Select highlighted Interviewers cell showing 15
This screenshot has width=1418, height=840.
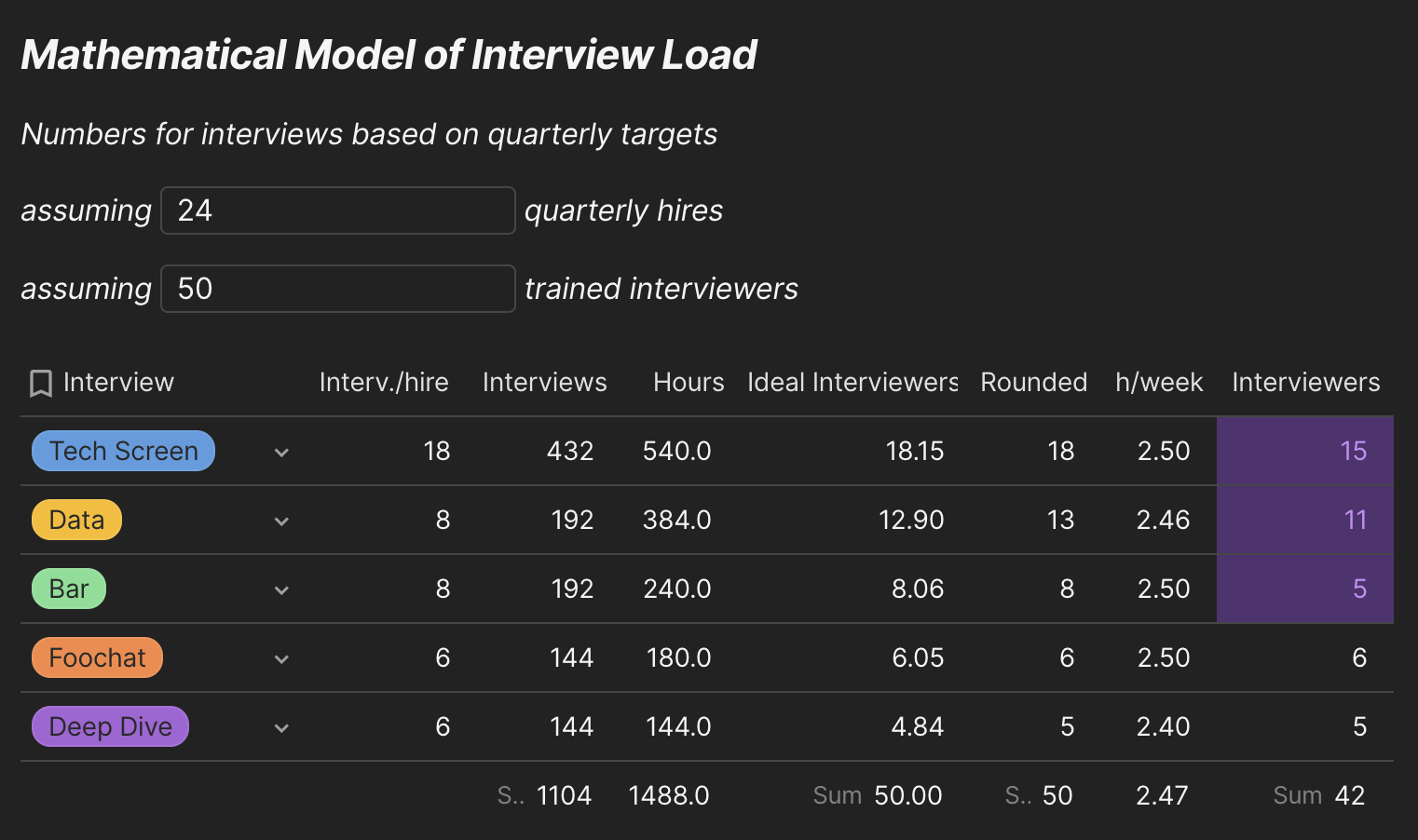tap(1304, 451)
